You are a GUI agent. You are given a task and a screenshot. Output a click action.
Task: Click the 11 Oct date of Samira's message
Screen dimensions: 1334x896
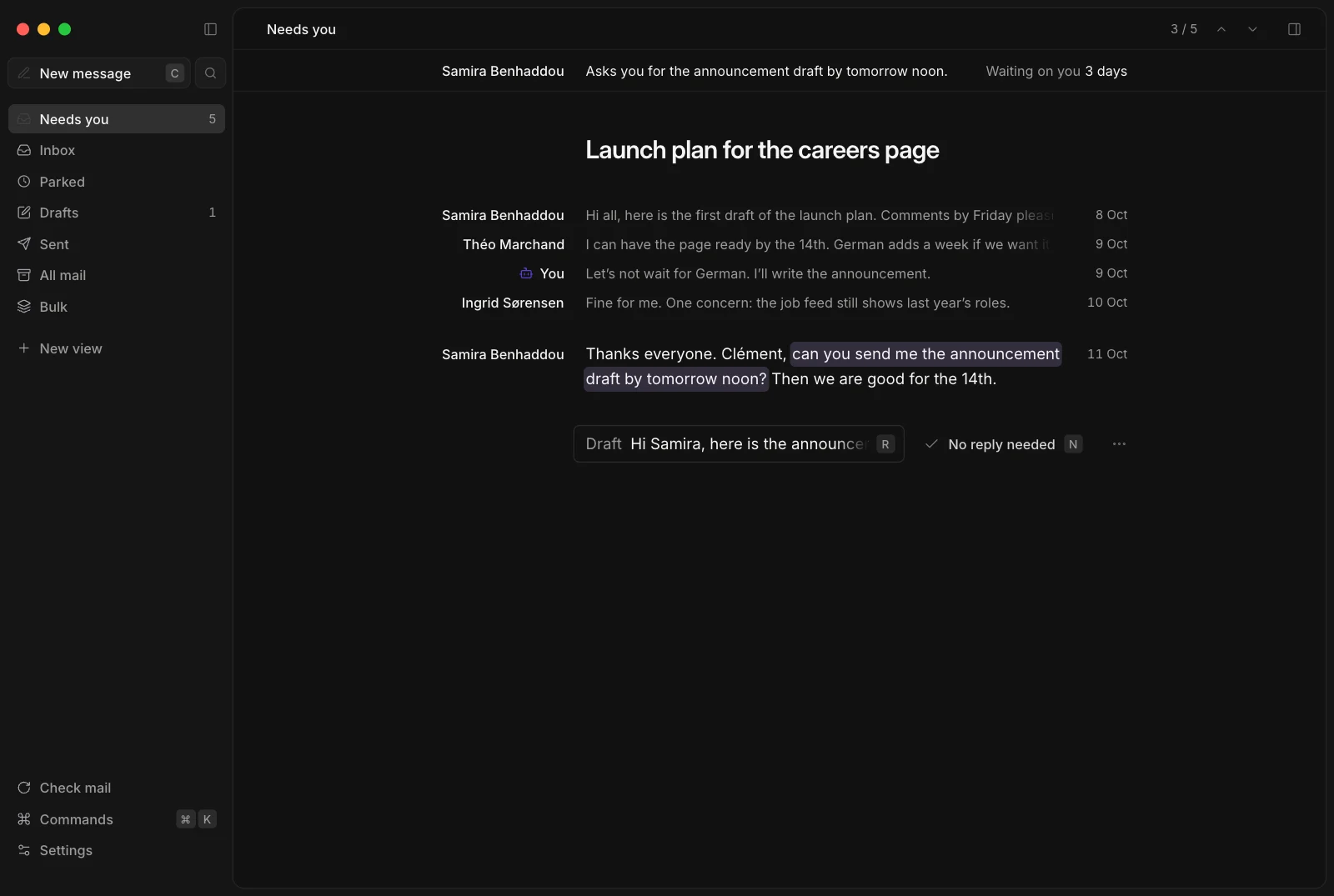coord(1107,354)
